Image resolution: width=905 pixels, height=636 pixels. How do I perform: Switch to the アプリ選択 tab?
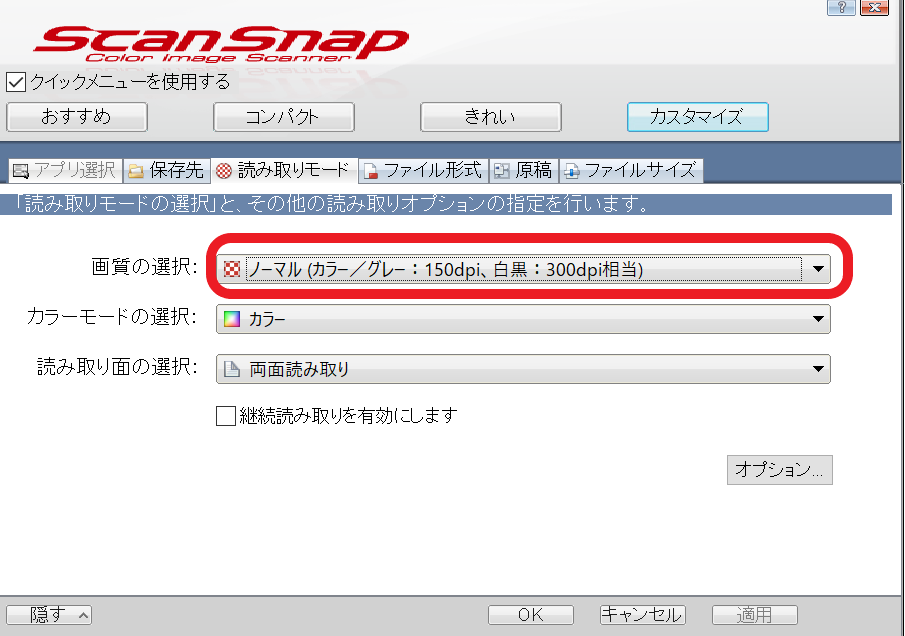point(66,171)
